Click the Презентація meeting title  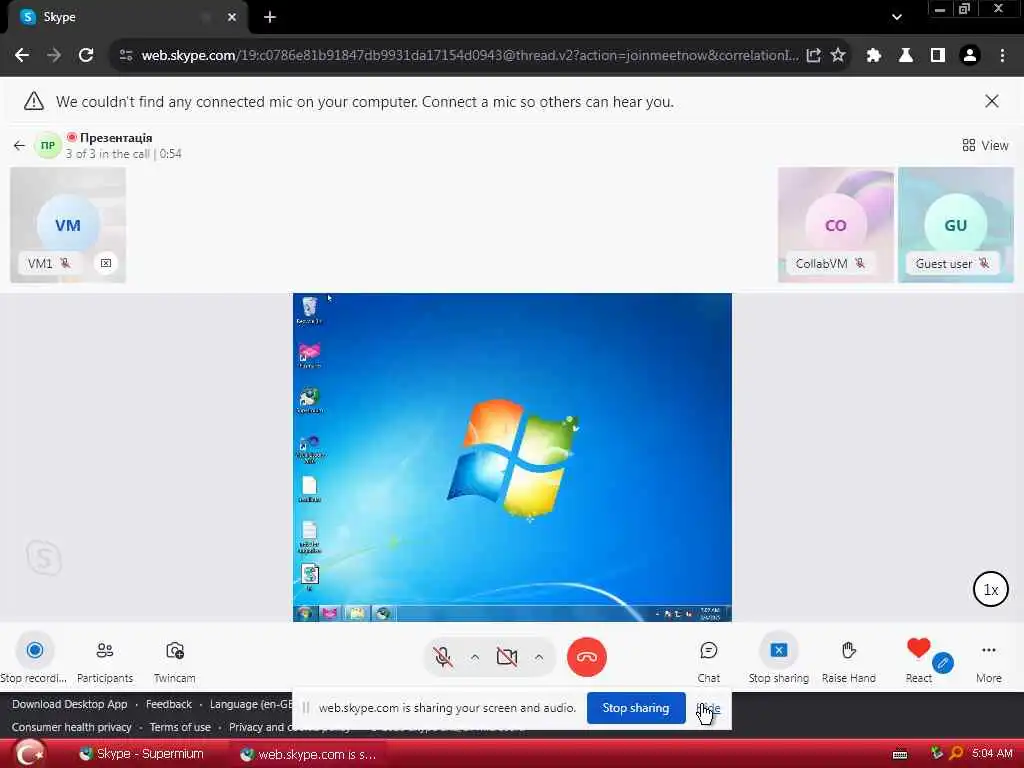(116, 138)
